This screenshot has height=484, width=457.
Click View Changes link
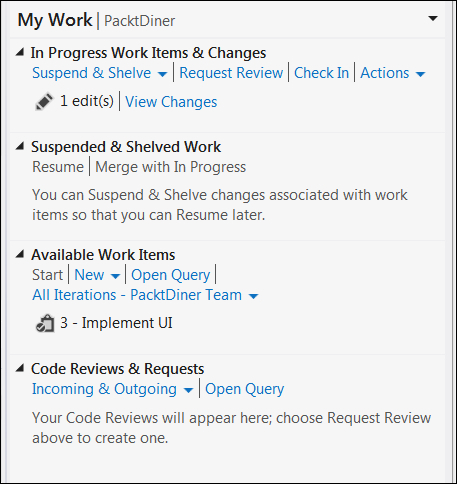(171, 102)
